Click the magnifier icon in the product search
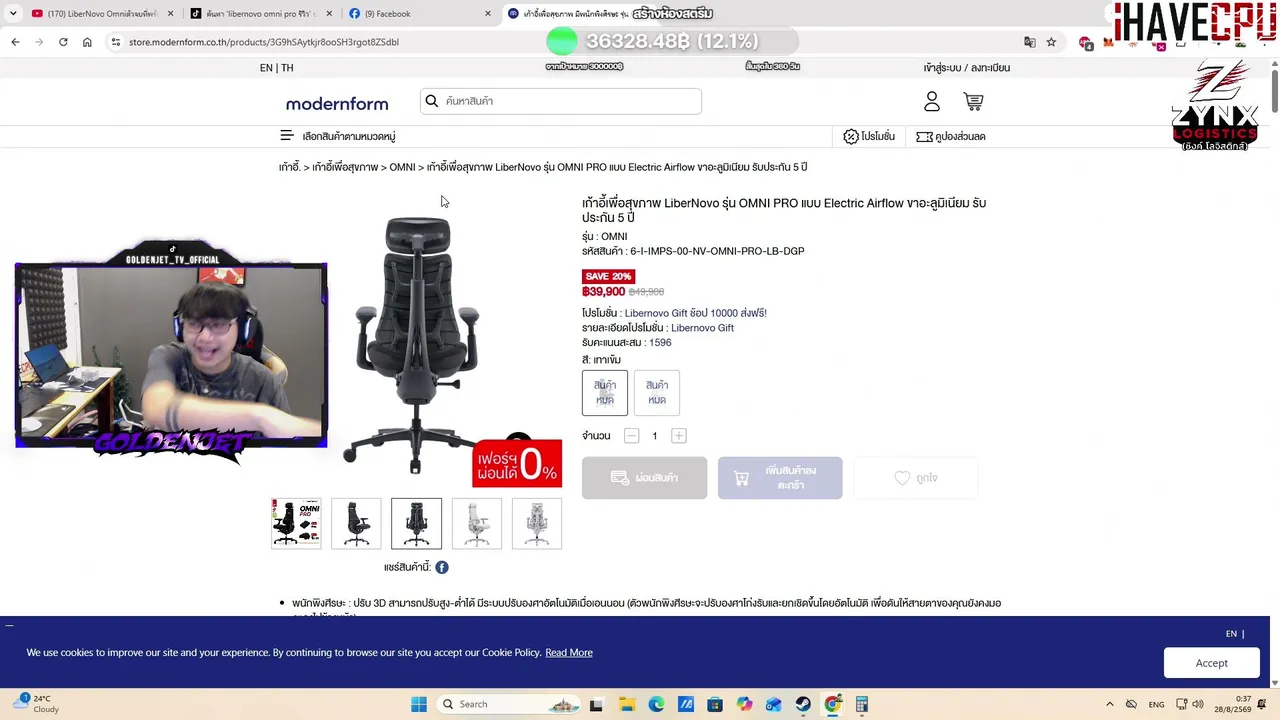The image size is (1280, 720). pos(432,101)
